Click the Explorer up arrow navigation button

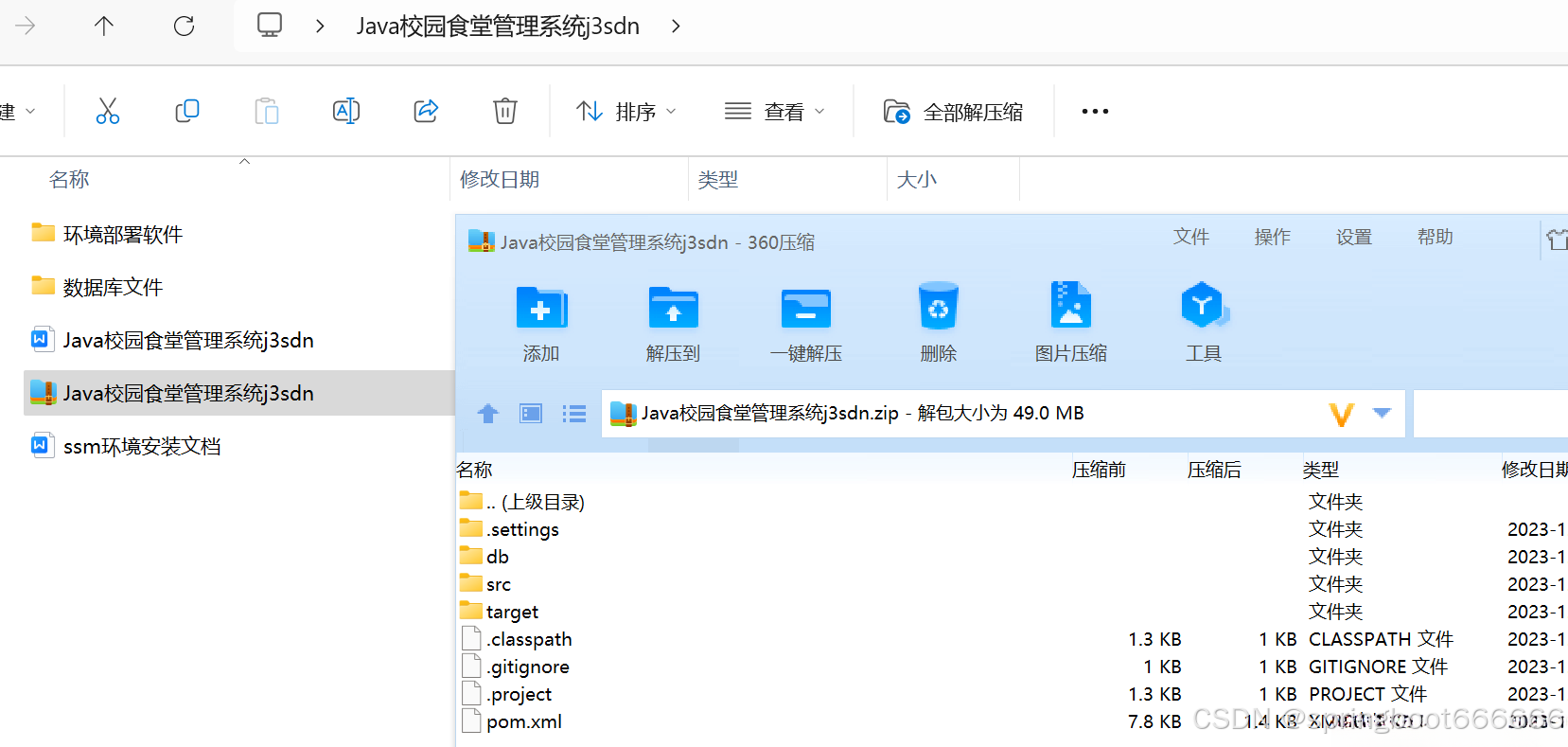(x=104, y=26)
